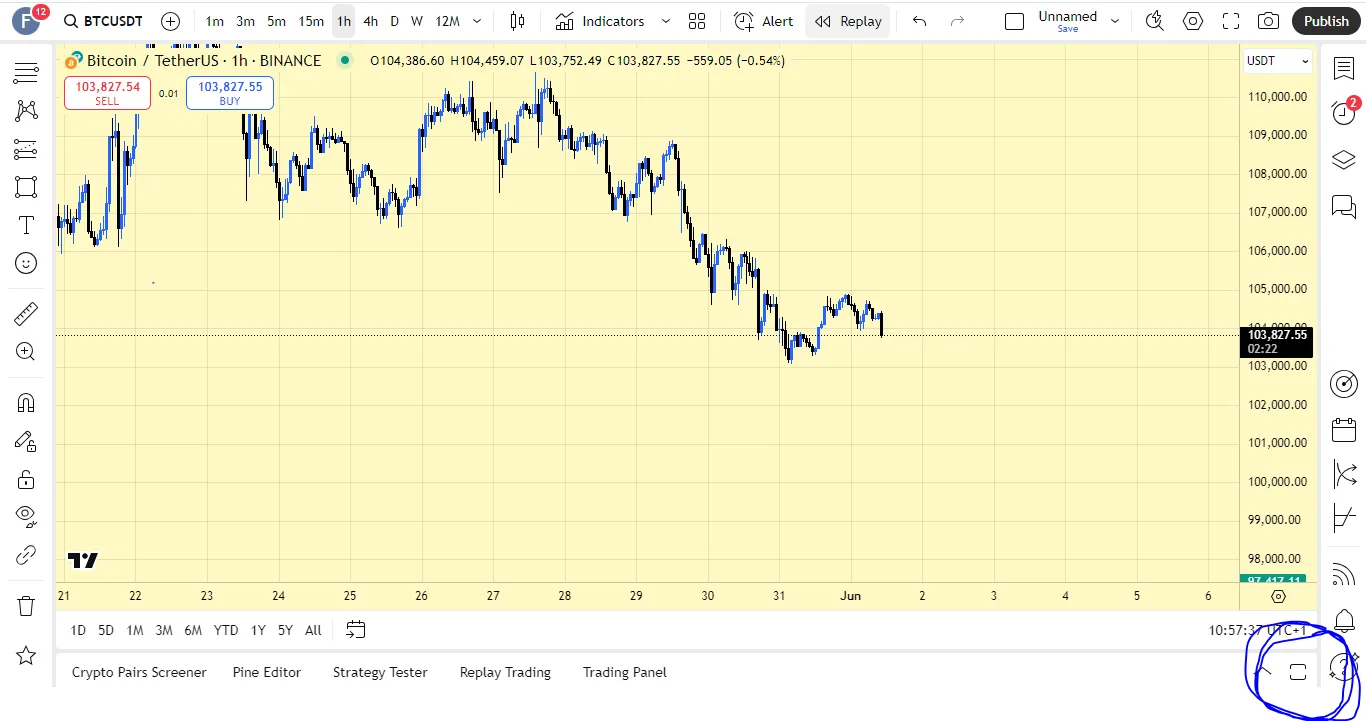
Task: Click the Indicators button
Action: coord(602,21)
